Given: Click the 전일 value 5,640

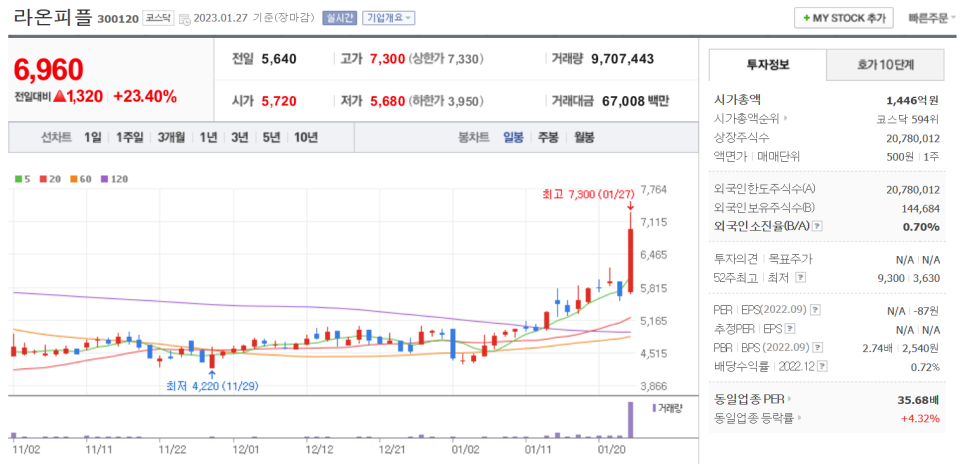Looking at the screenshot, I should (279, 59).
